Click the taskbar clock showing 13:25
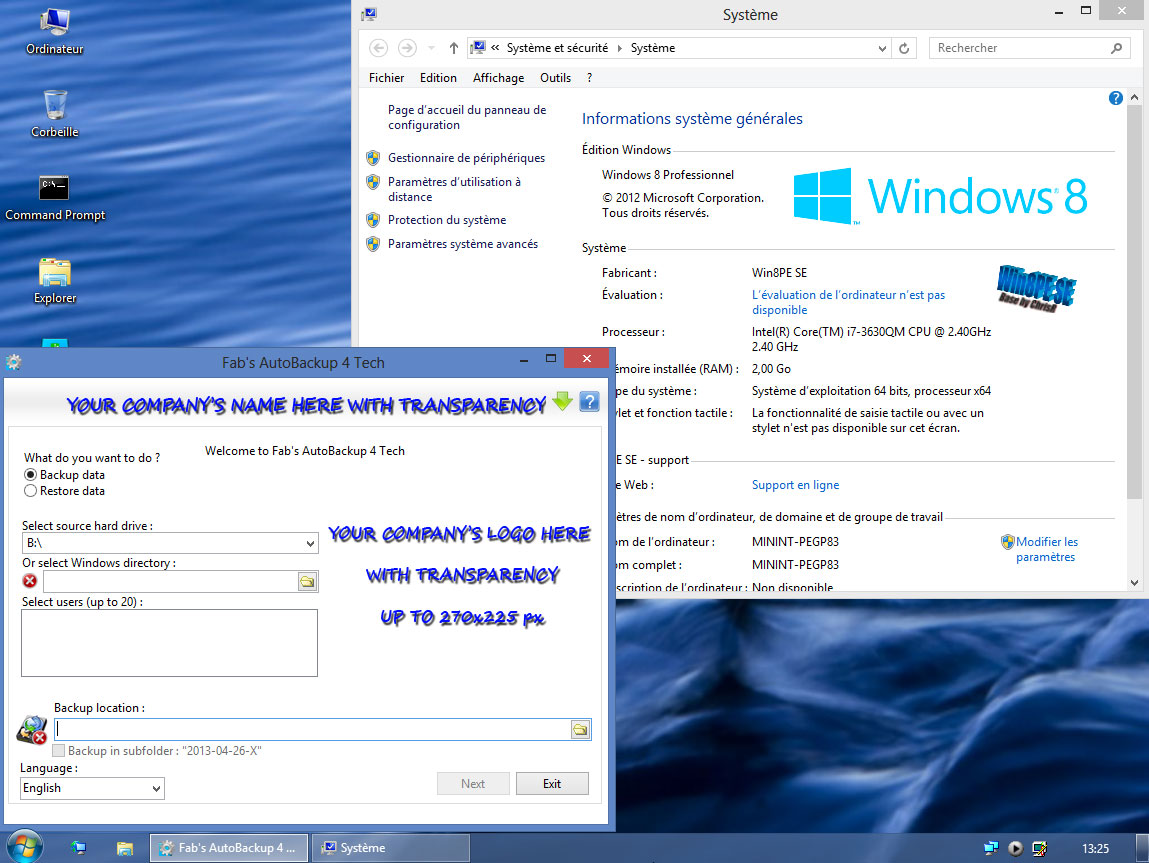 pos(1095,848)
